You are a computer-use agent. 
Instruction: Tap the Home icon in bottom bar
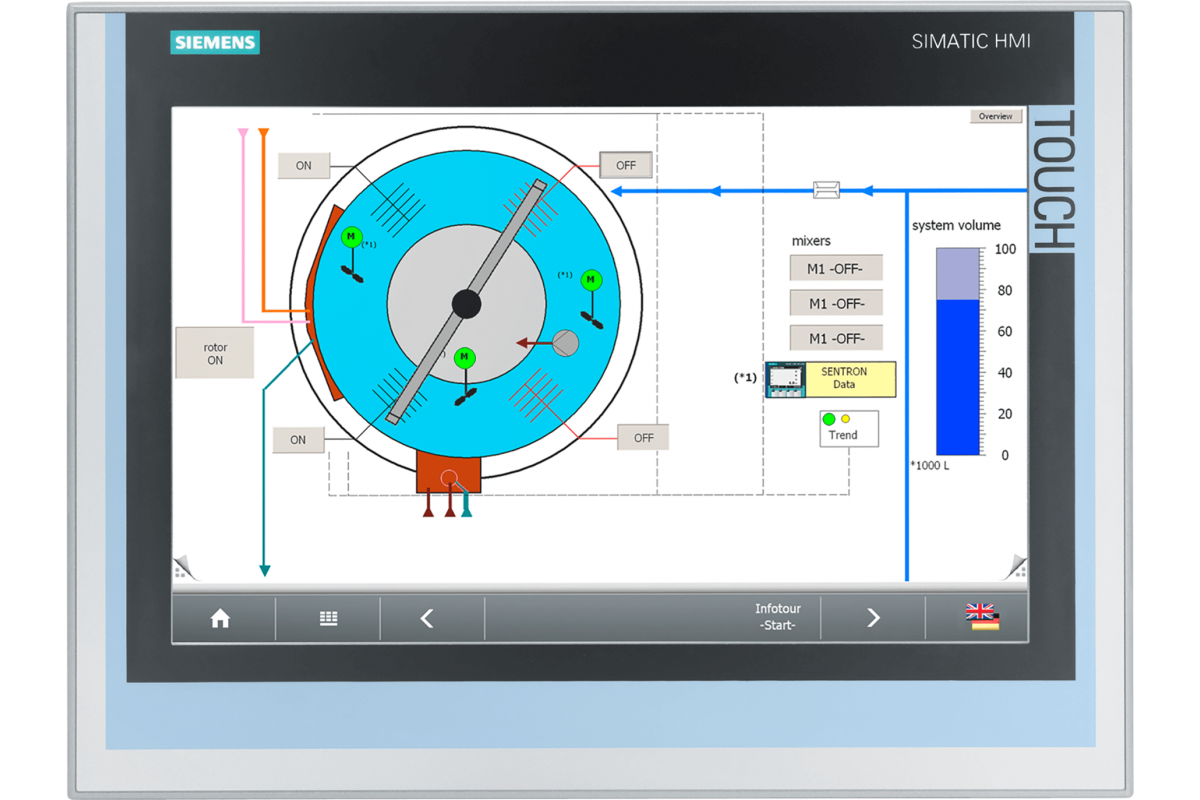tap(220, 619)
